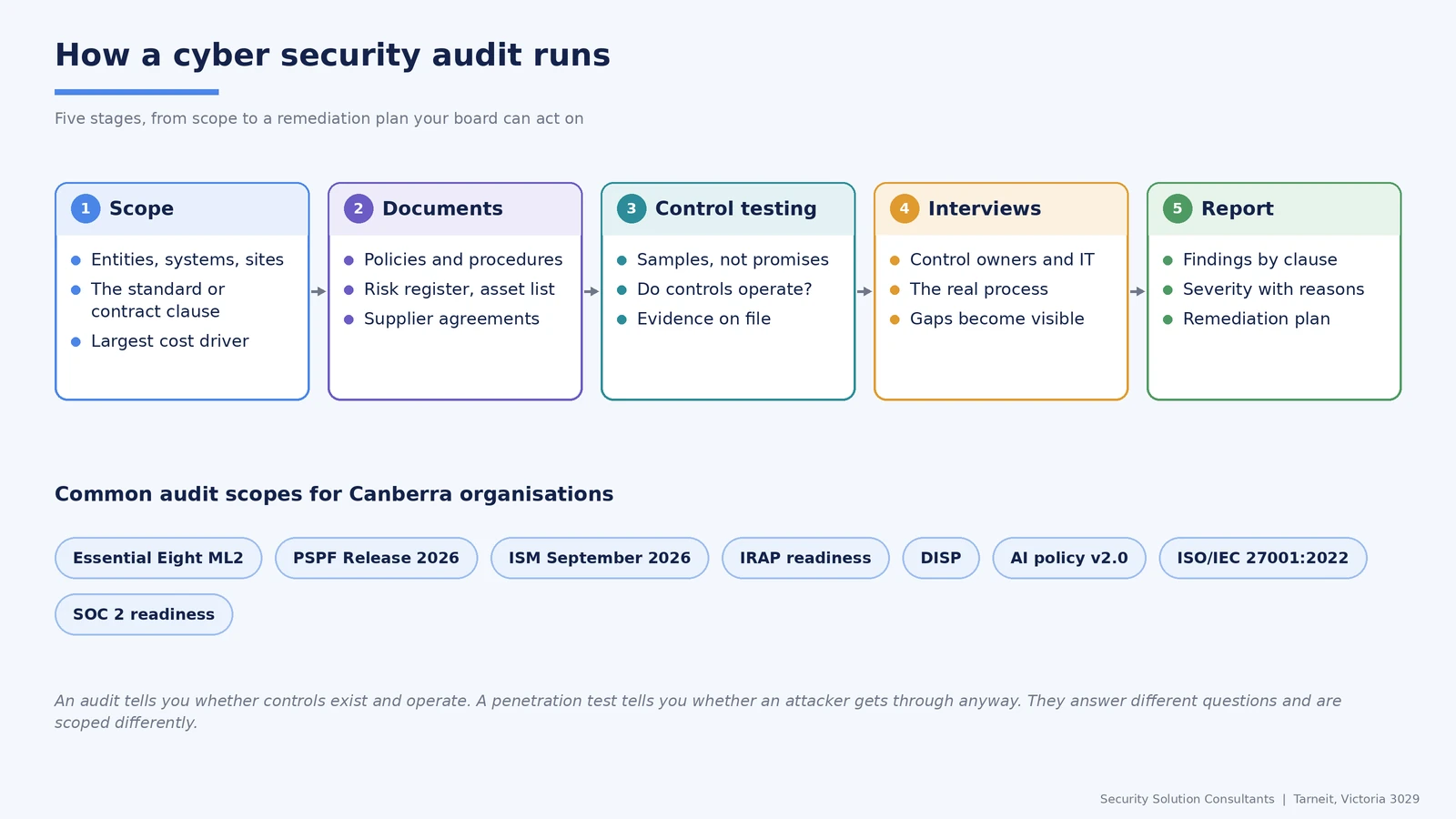
Task: Click "Samples, not promises" bullet text
Action: click(733, 259)
